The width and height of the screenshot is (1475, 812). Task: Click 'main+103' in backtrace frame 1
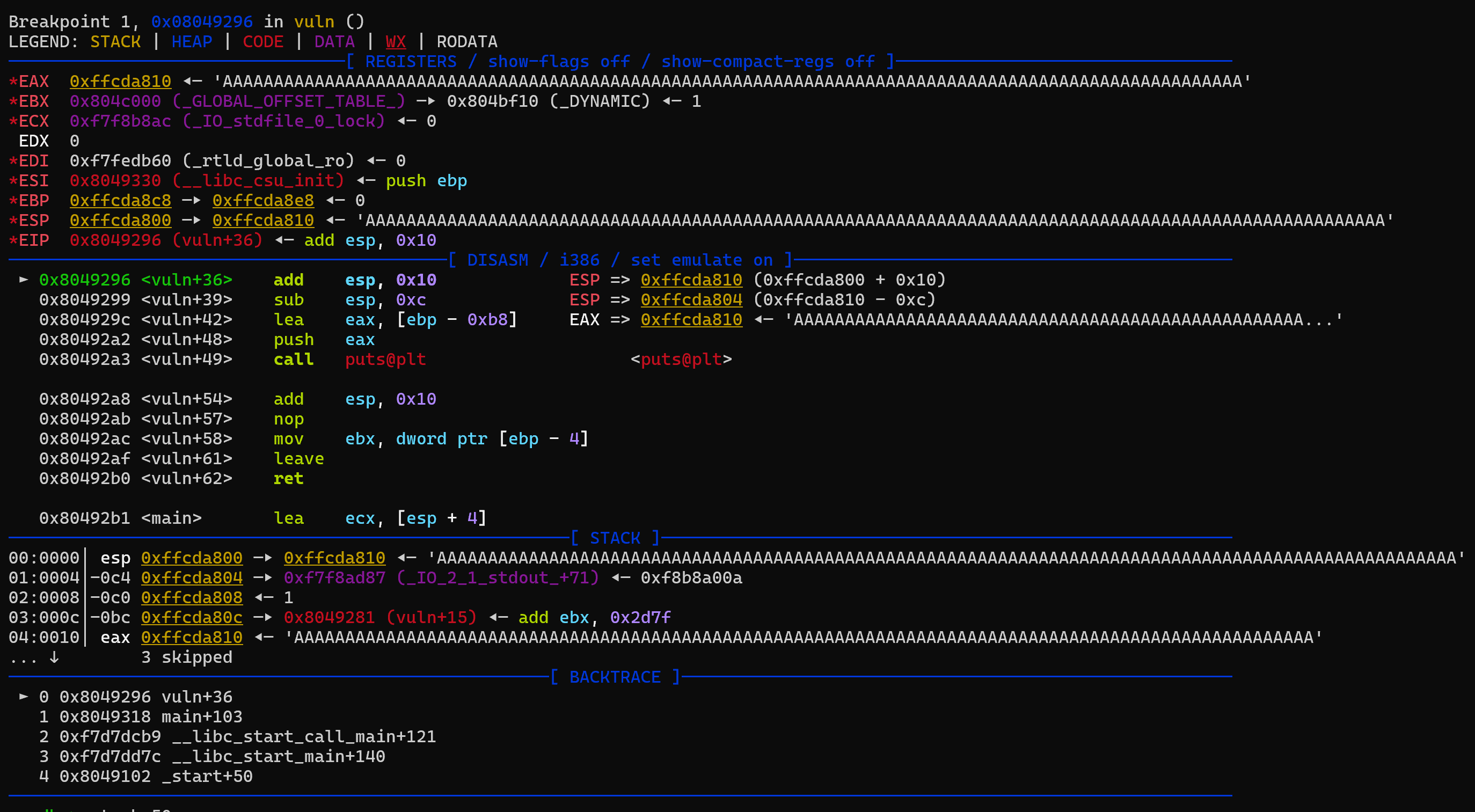(202, 716)
